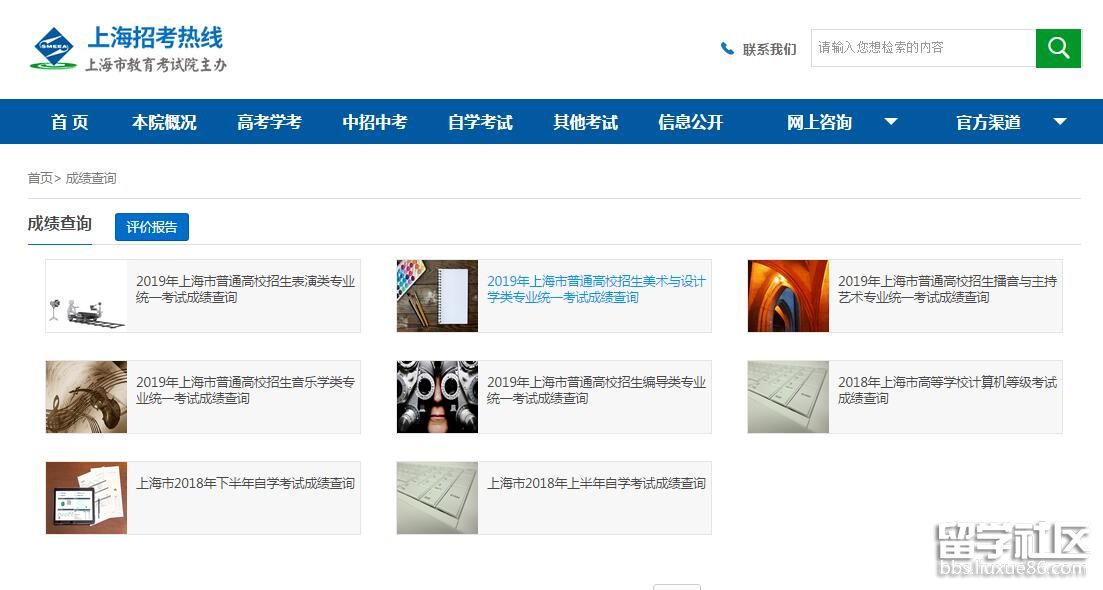Viewport: 1103px width, 590px height.
Task: Open the 美术与设计学类 palette thumbnail
Action: click(x=437, y=296)
